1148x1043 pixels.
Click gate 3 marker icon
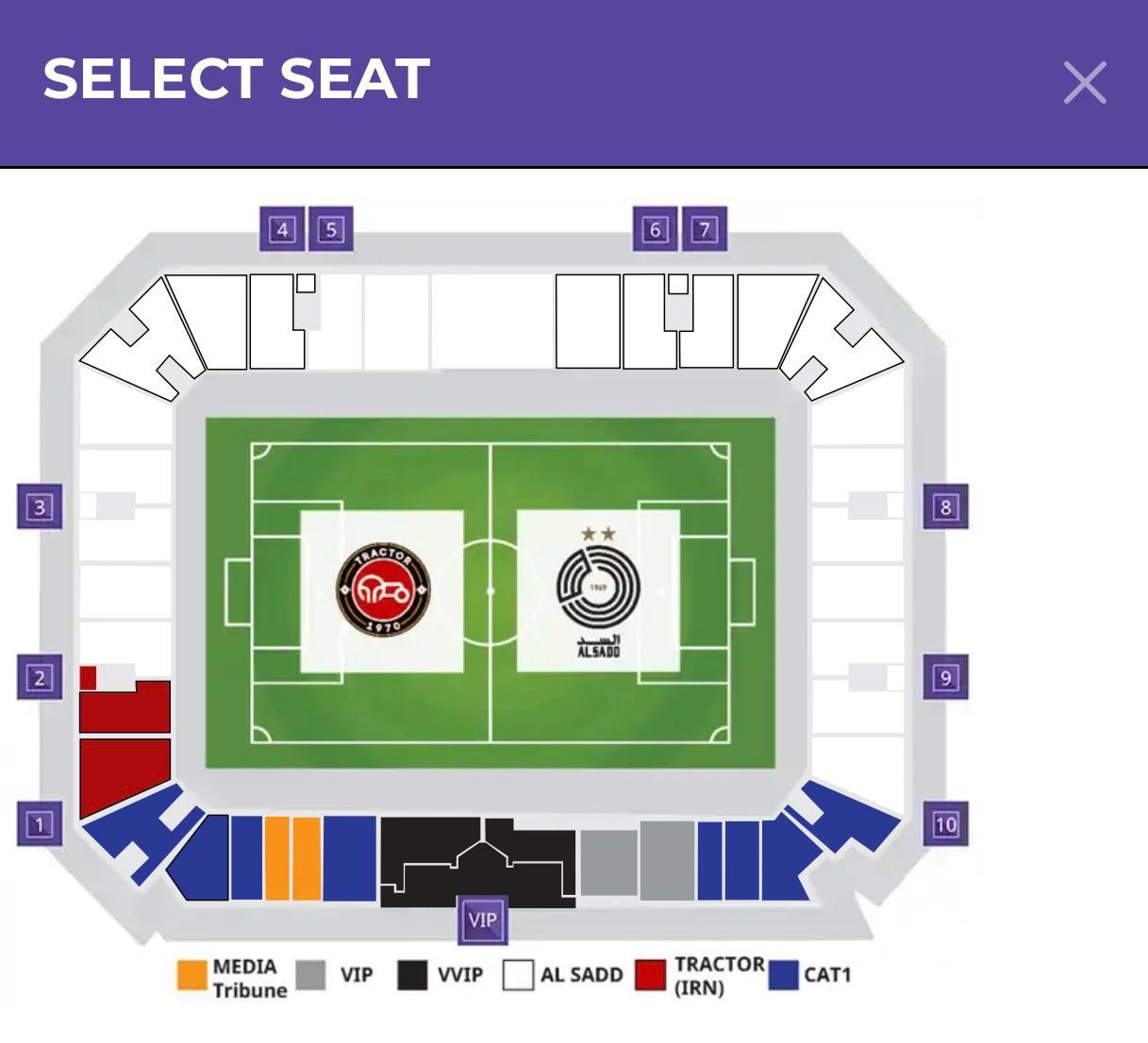(x=40, y=506)
